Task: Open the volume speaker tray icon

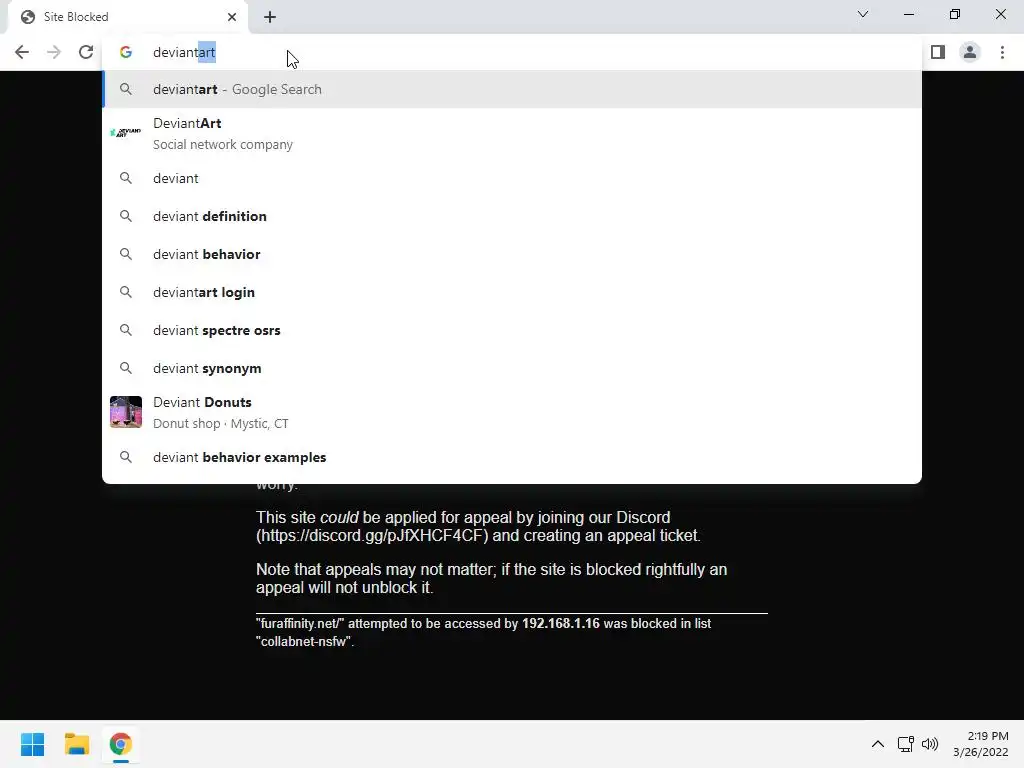Action: [x=930, y=744]
